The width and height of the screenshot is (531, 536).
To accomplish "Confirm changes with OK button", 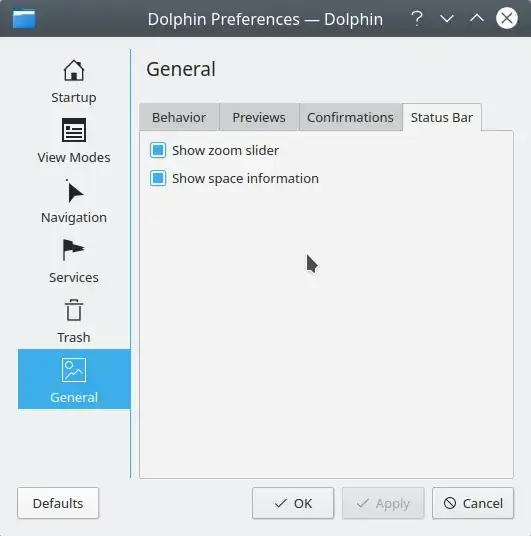I will click(293, 503).
